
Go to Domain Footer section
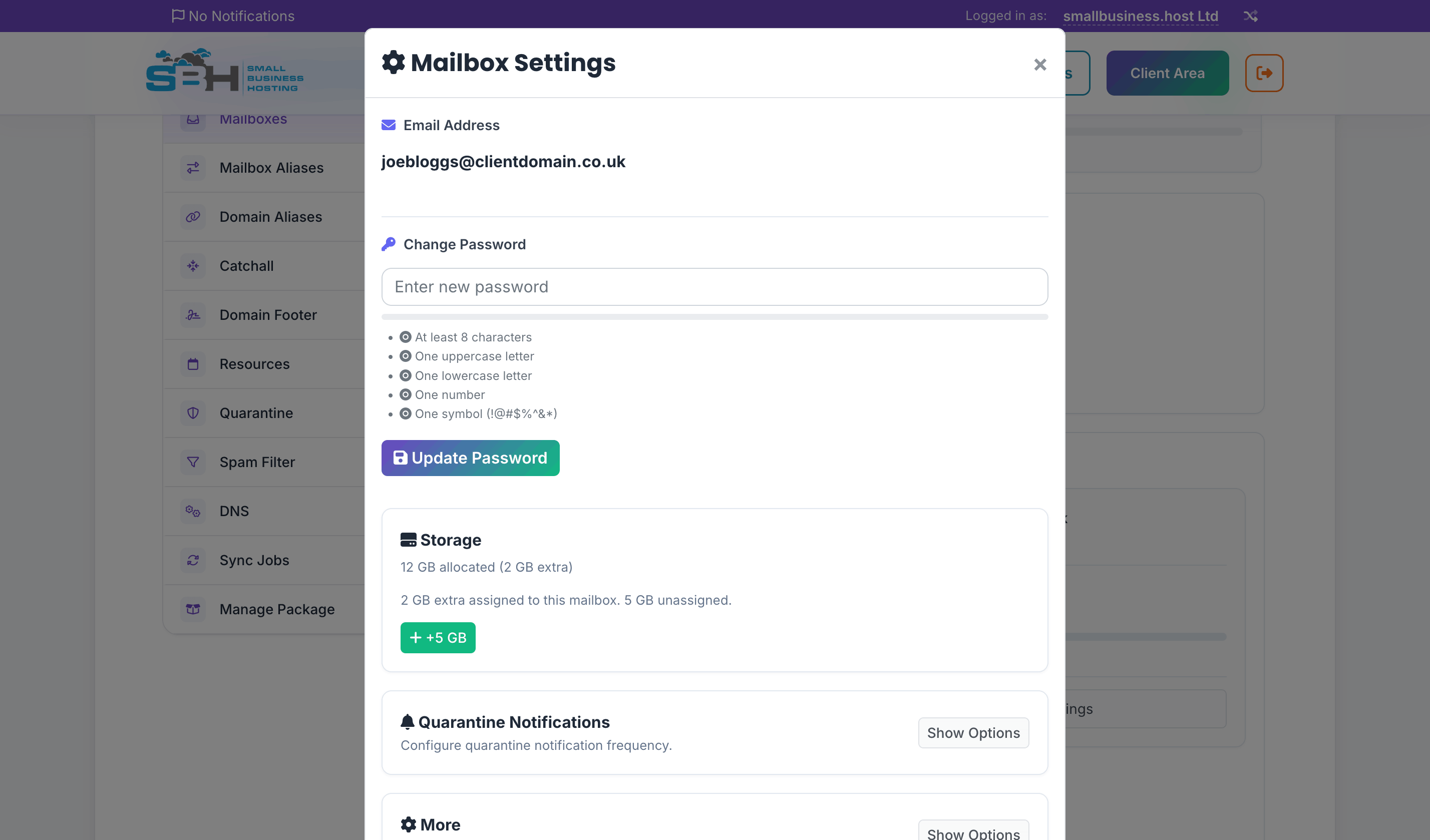(264, 315)
